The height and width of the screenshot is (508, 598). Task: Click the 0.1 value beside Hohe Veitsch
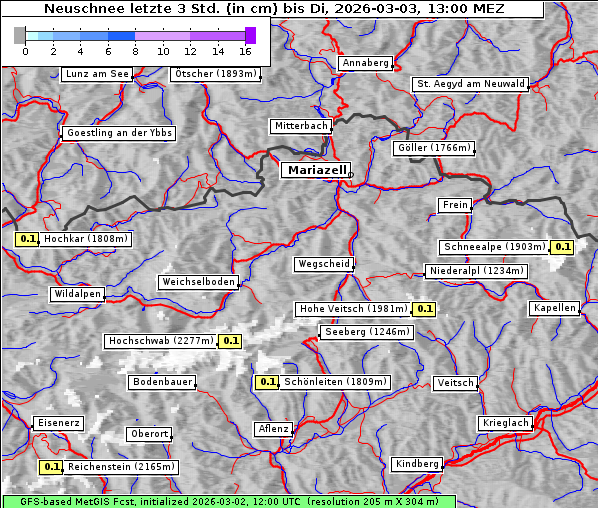click(424, 309)
